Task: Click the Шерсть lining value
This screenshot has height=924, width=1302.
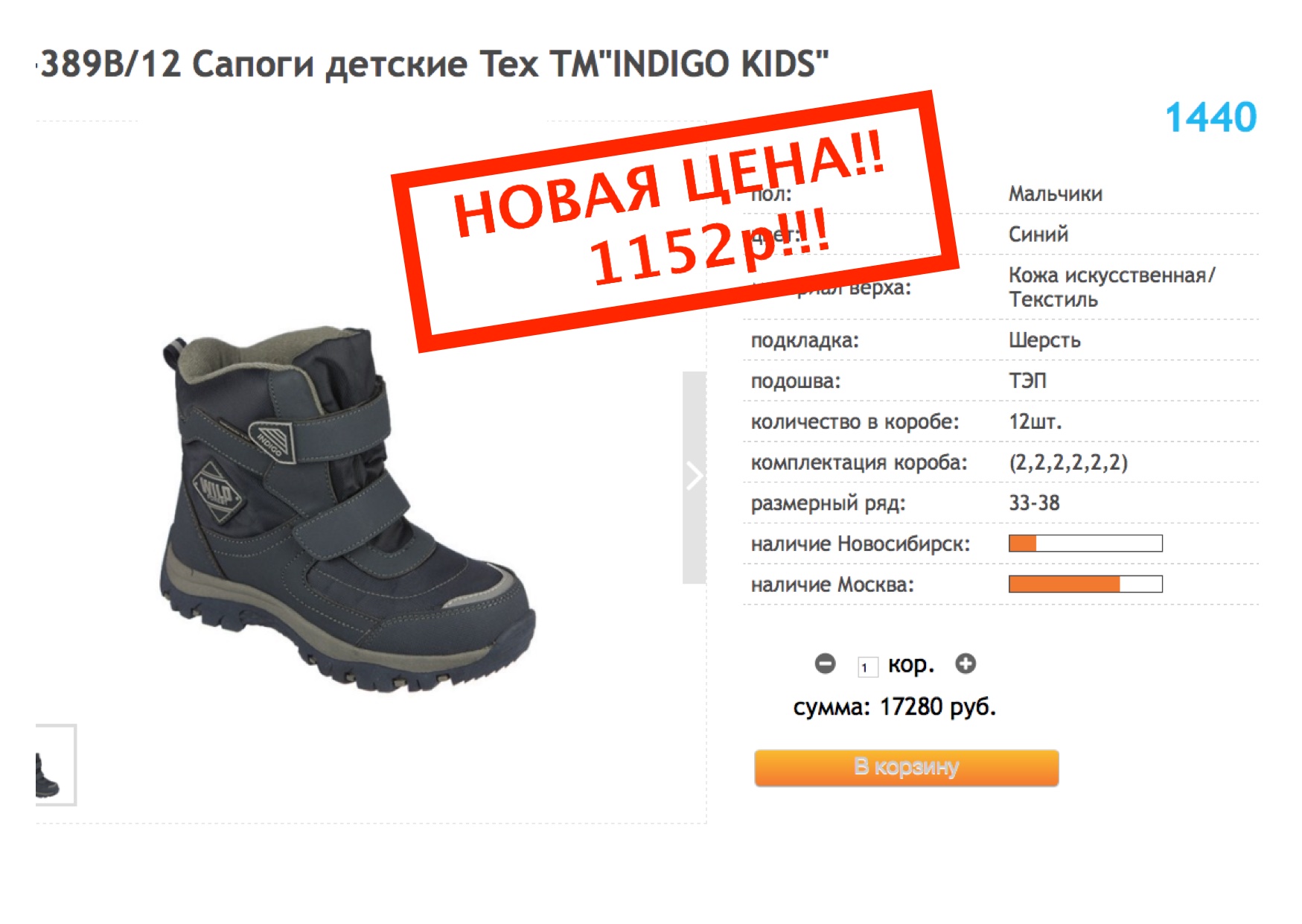Action: 1044,340
